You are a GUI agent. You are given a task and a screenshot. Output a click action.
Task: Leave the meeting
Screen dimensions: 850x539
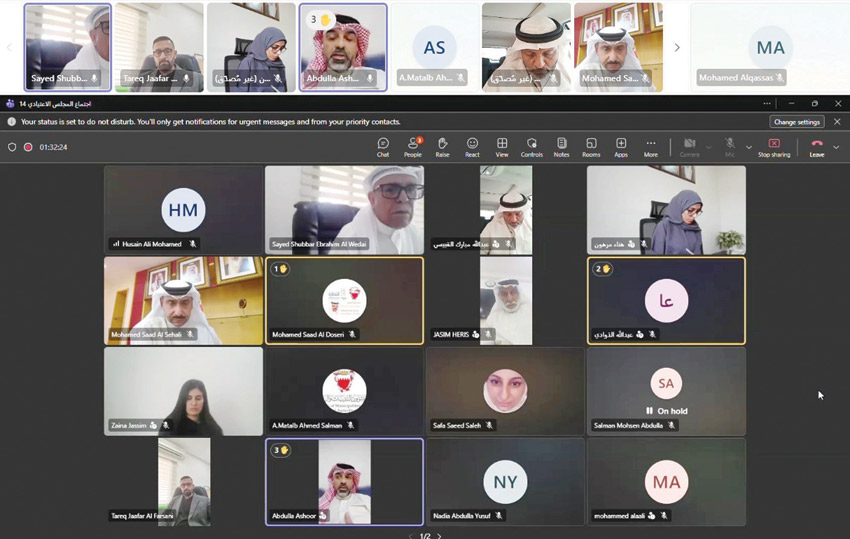816,147
